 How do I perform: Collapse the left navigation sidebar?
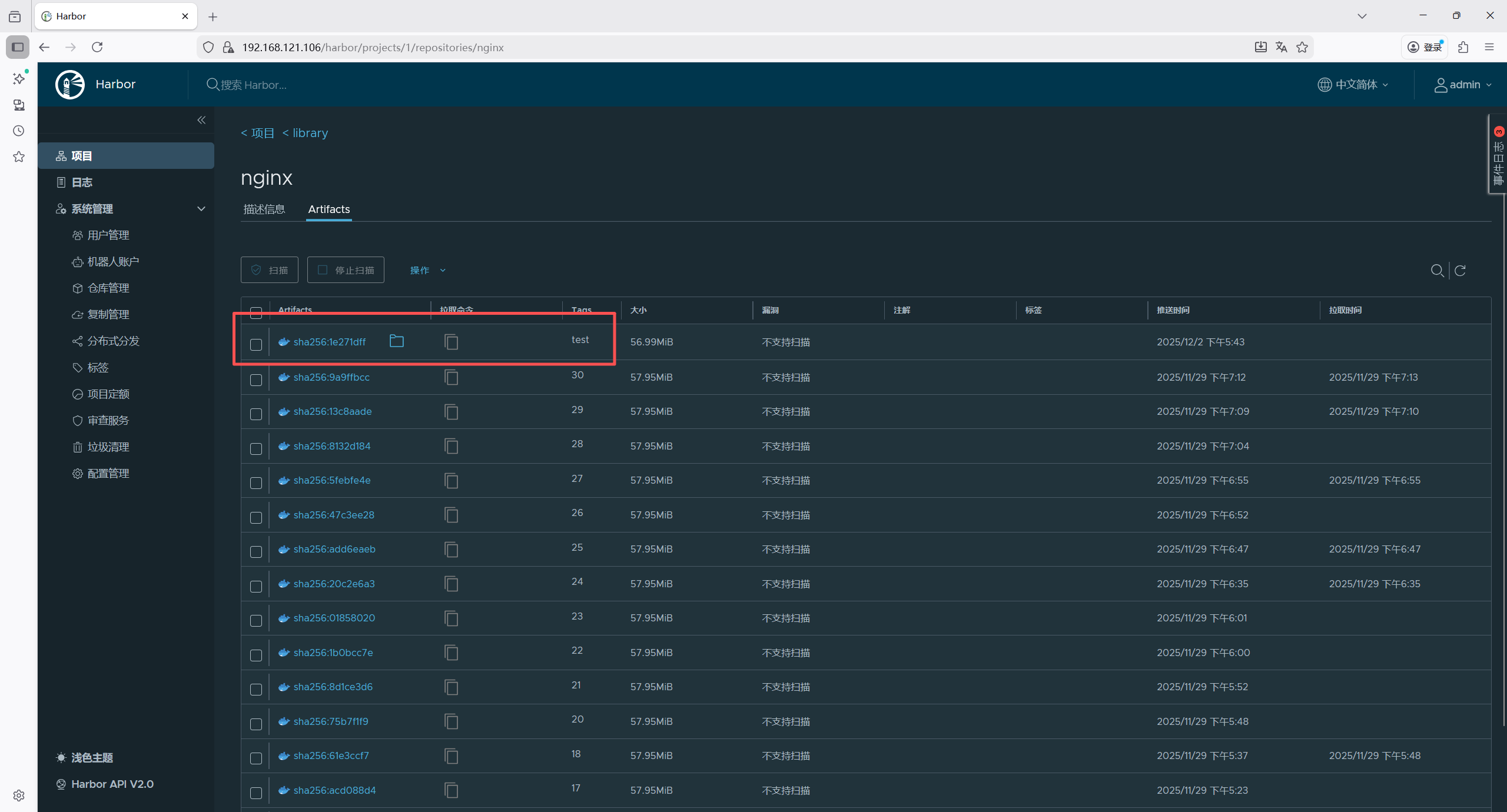201,120
